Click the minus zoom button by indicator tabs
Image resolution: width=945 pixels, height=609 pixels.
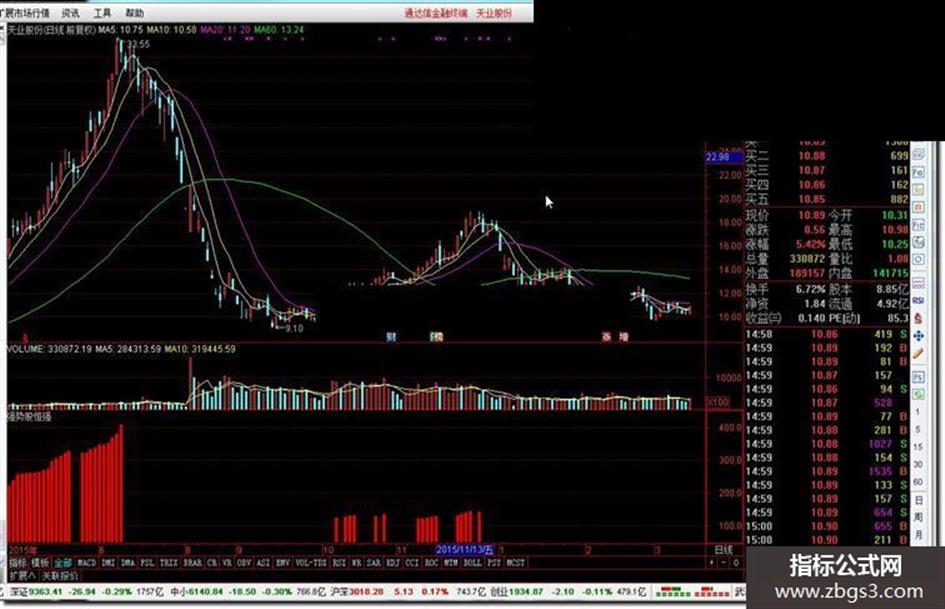click(x=724, y=563)
